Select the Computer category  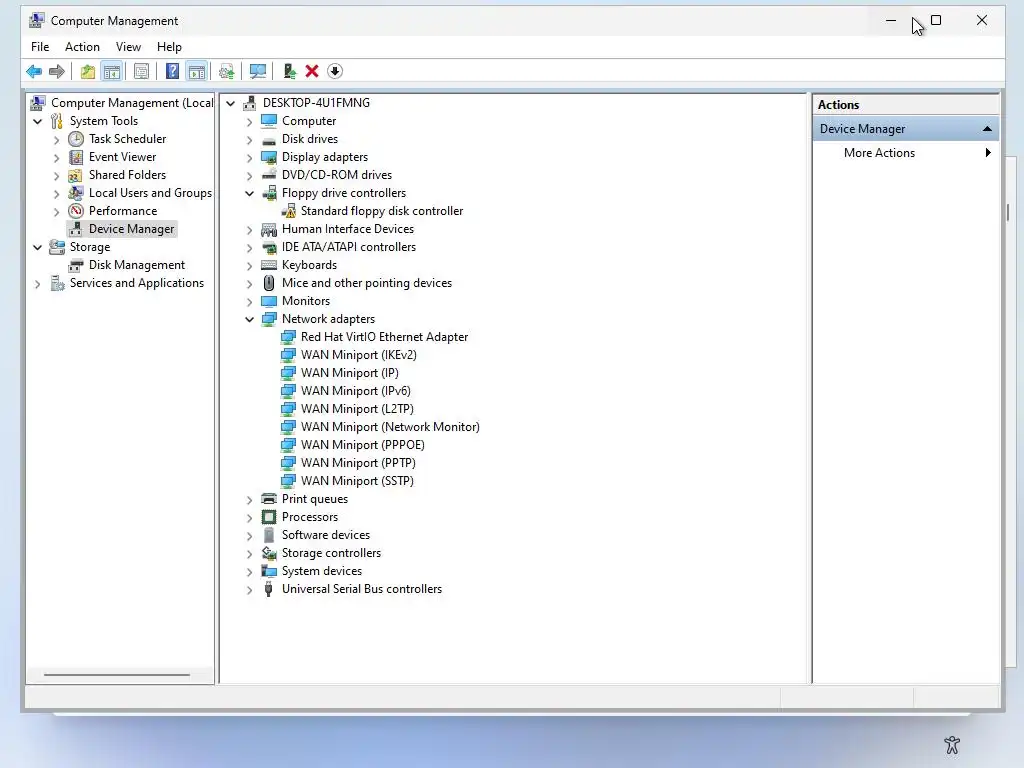point(309,121)
